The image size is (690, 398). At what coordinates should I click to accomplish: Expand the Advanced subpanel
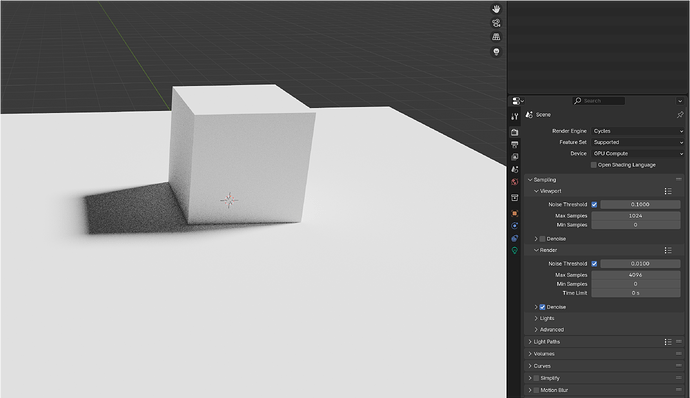point(536,329)
